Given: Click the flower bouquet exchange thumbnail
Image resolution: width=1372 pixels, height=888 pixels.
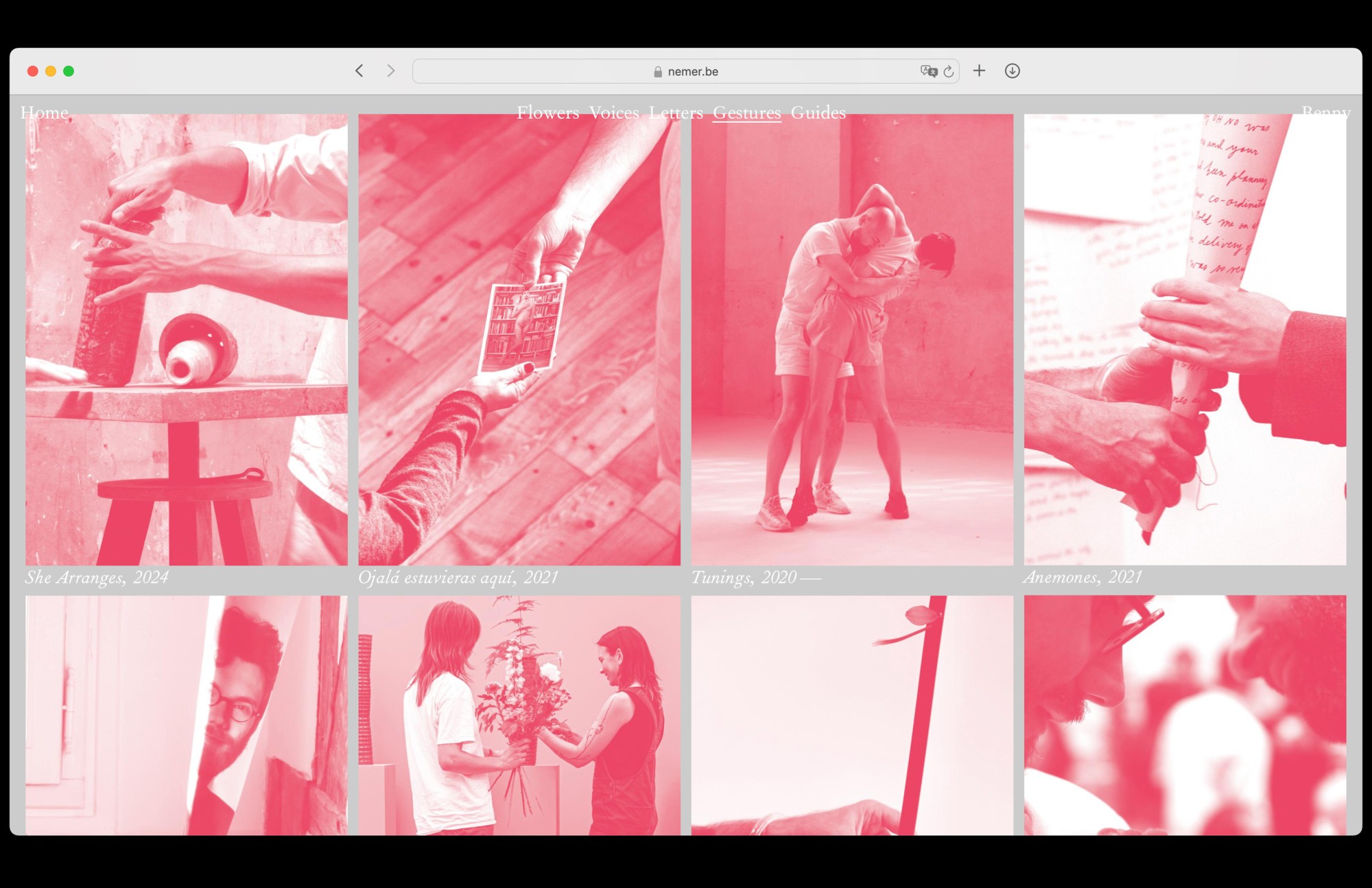Looking at the screenshot, I should pos(519,714).
